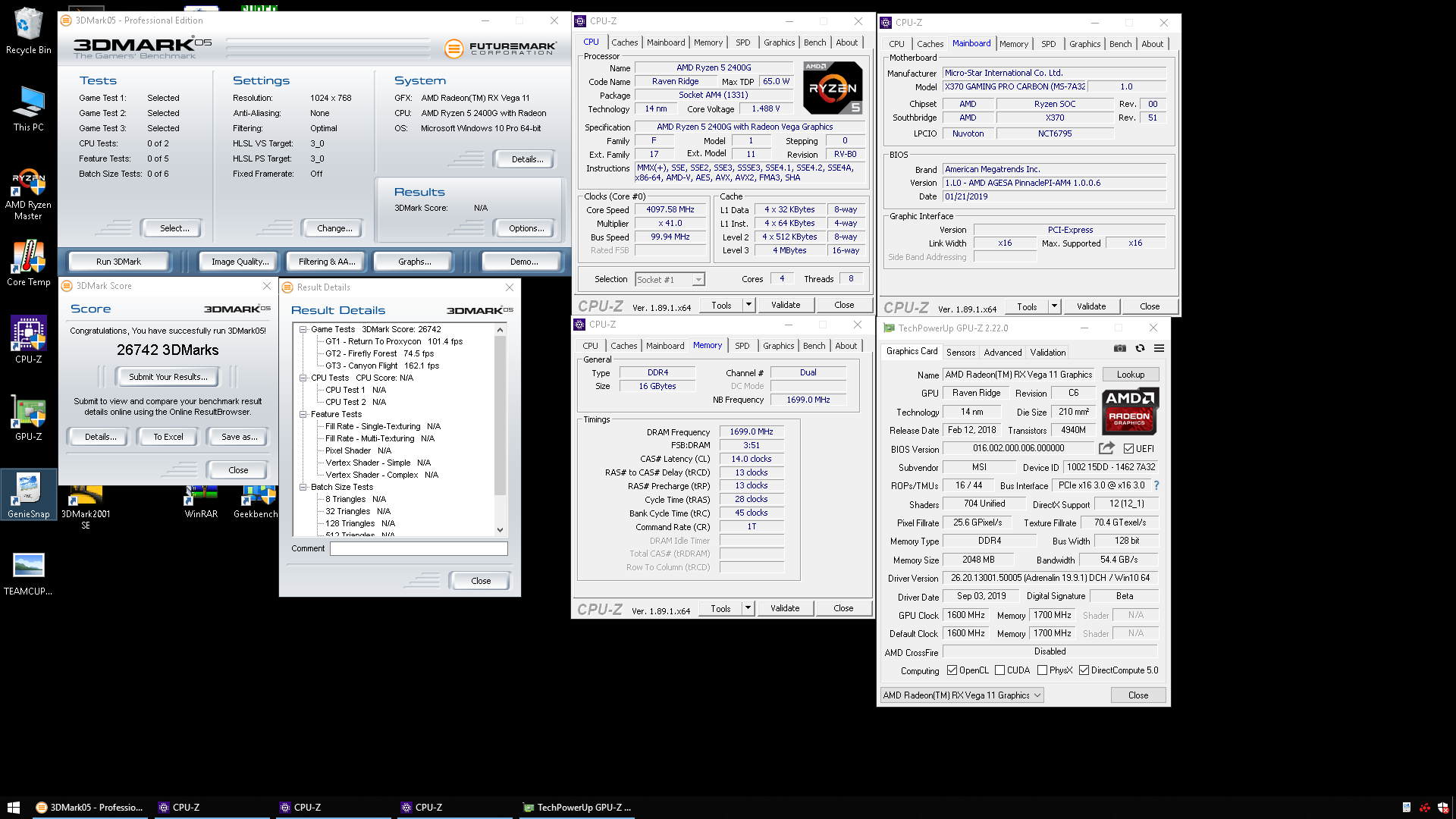Viewport: 1456px width, 819px height.
Task: Switch to 3DMark05 taskbar item
Action: (x=90, y=808)
